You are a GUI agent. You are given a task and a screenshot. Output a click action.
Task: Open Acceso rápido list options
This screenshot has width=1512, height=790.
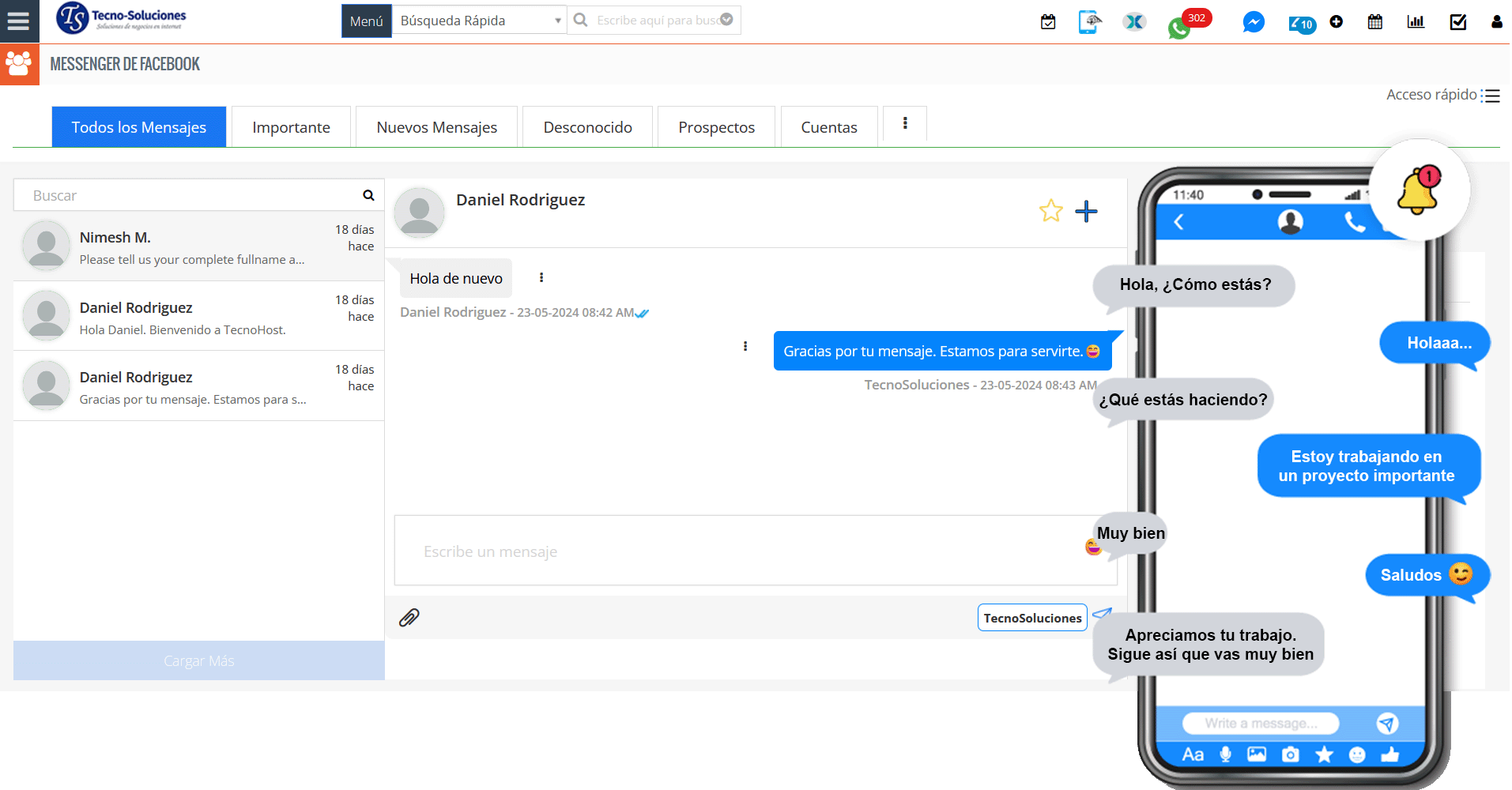1492,94
